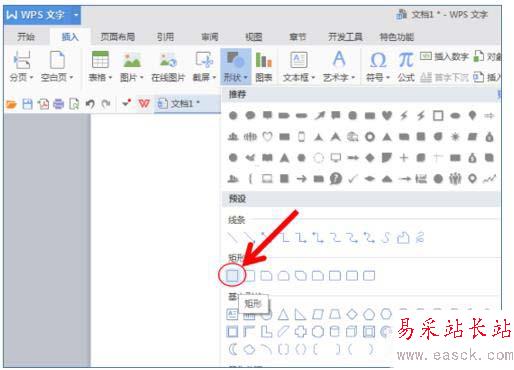514x370 pixels.
Task: Select the cross basic shape
Action: pos(301,332)
